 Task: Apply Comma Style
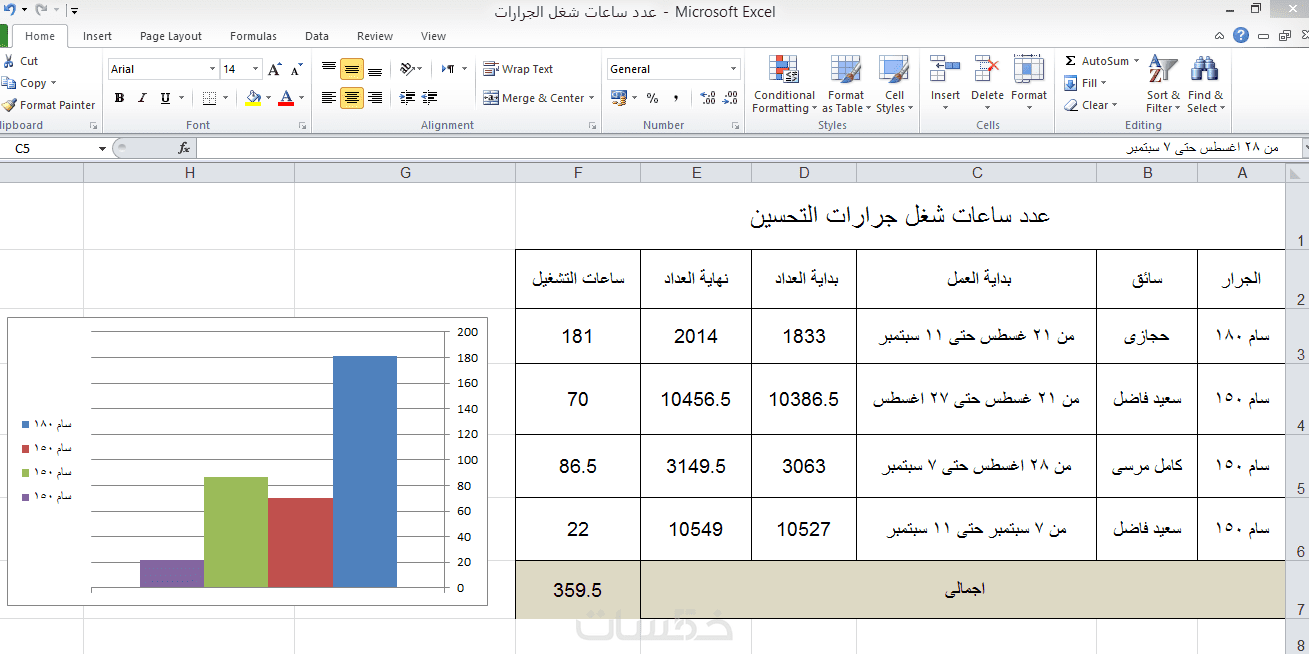click(676, 98)
